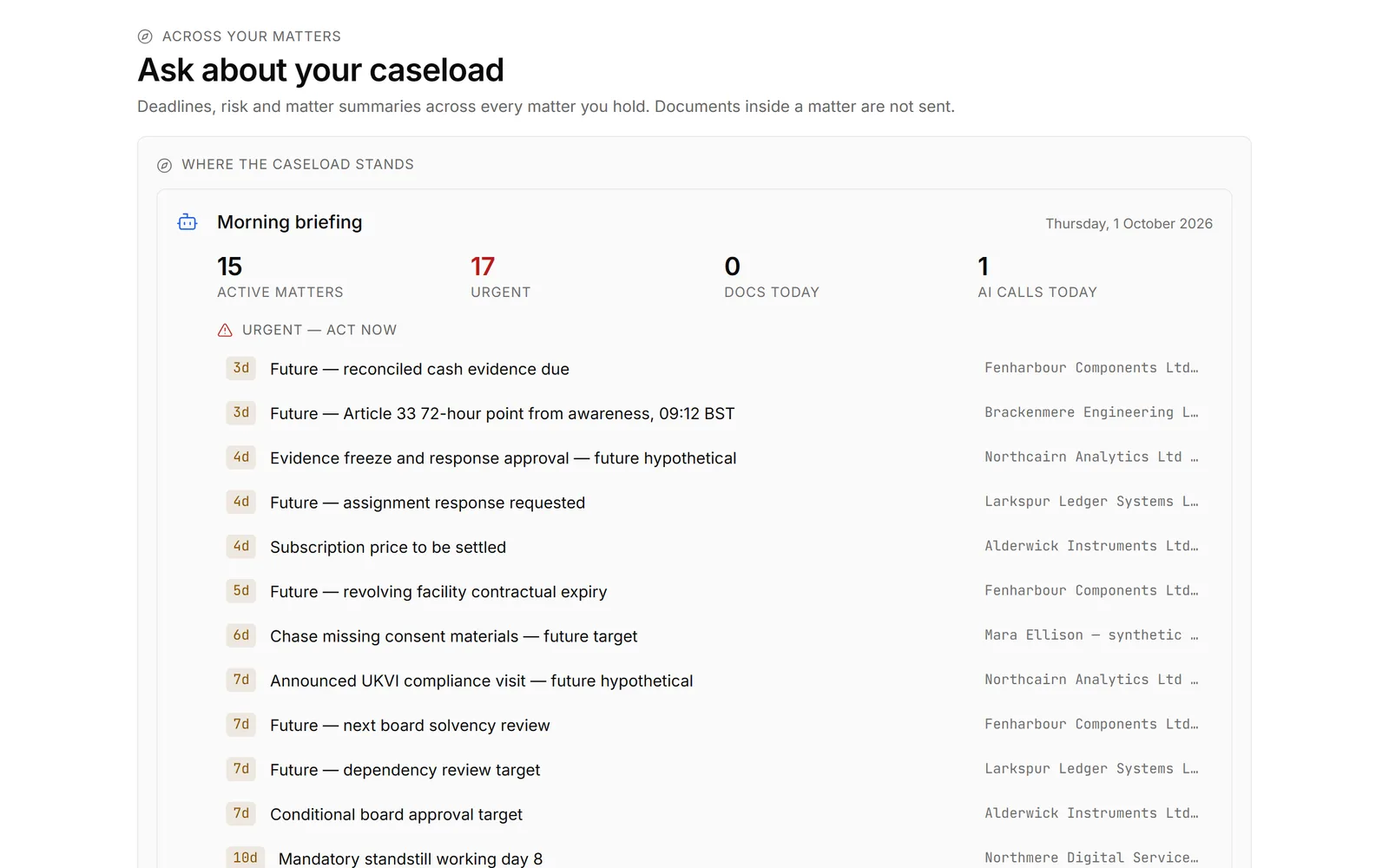
Task: Open the Article 33 72-hour point item
Action: (712, 413)
